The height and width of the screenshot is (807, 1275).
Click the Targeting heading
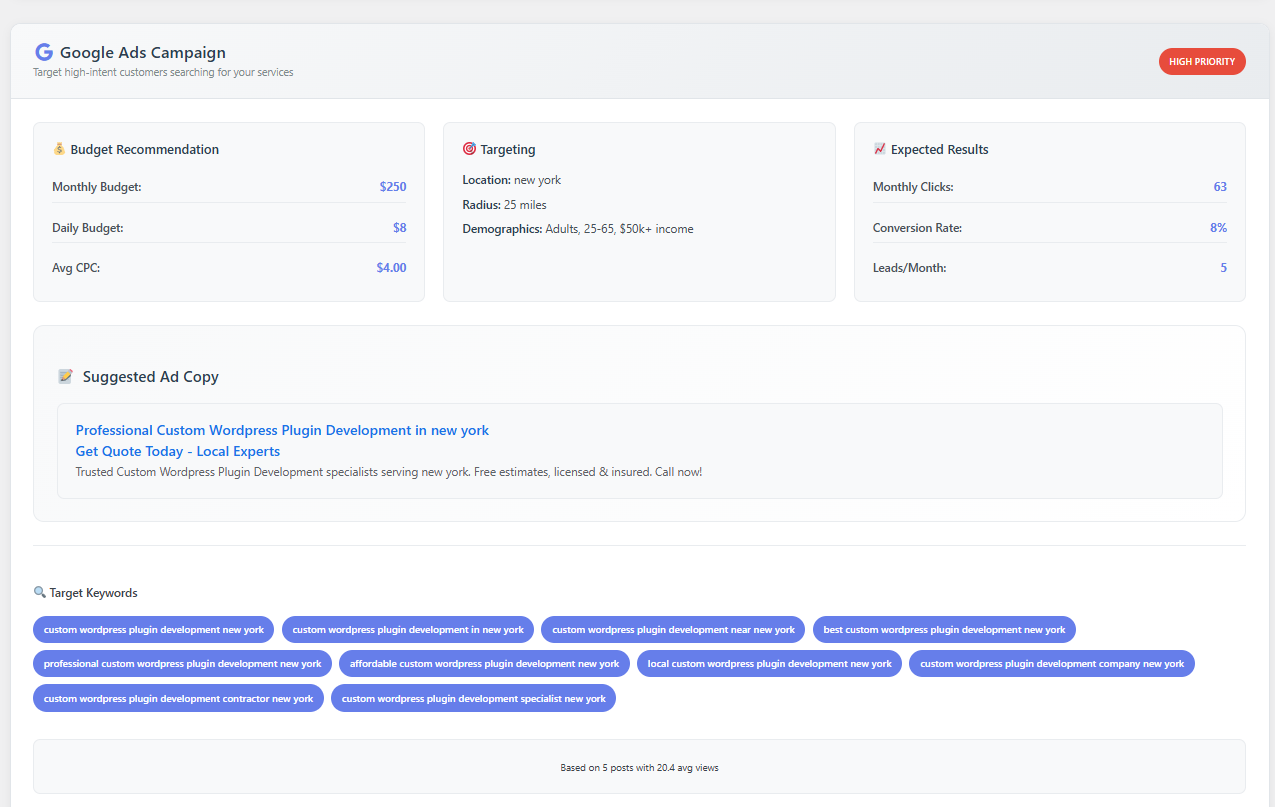[508, 149]
